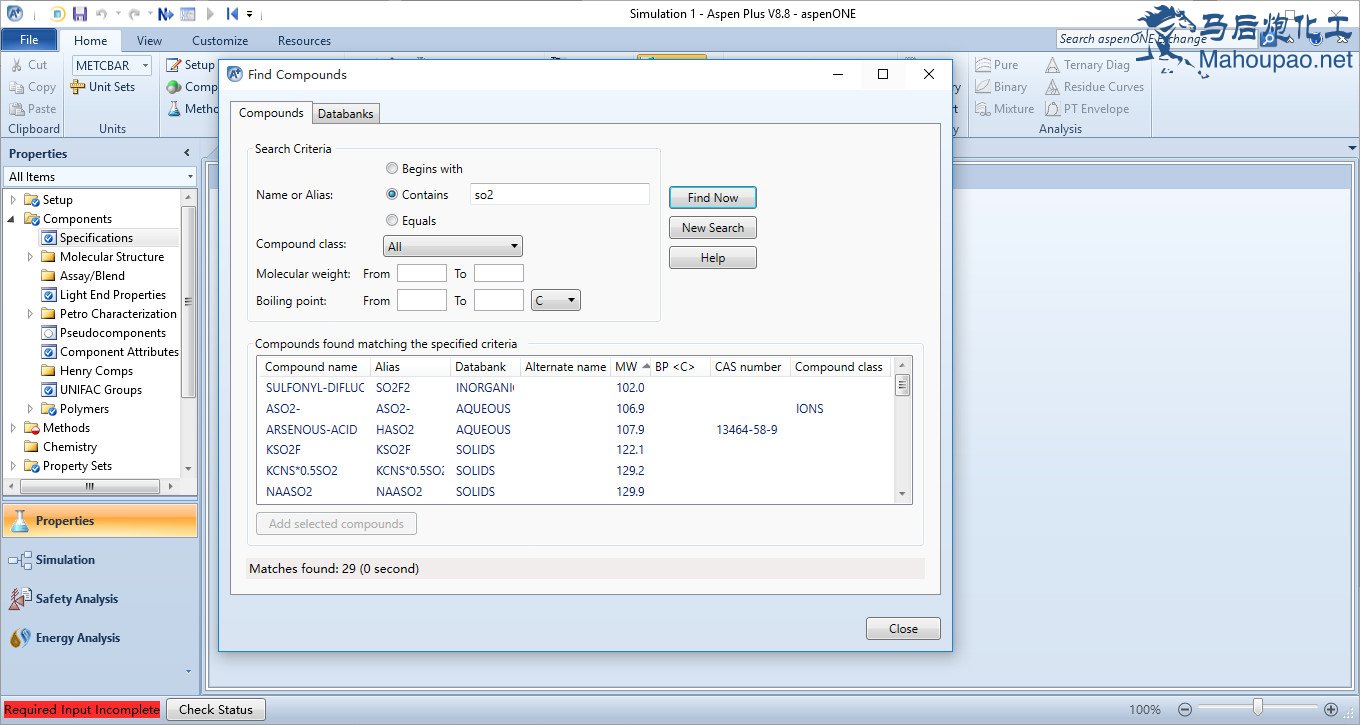Expand the Molecular Structure tree node
Image resolution: width=1360 pixels, height=725 pixels.
pos(30,257)
